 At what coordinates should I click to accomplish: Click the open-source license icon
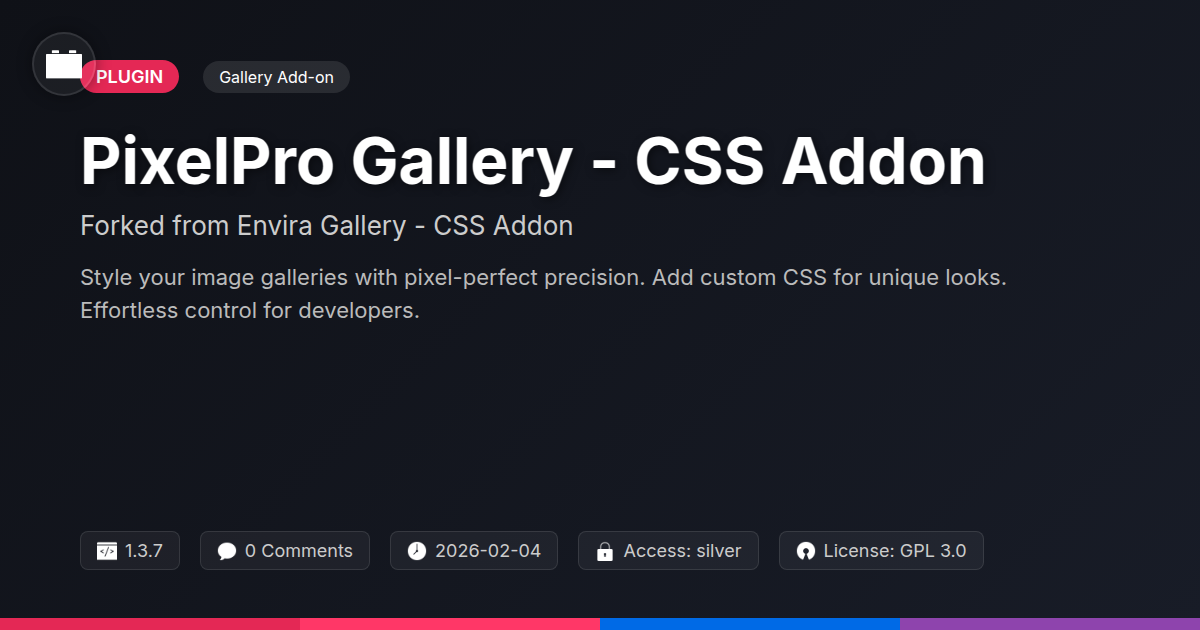806,551
